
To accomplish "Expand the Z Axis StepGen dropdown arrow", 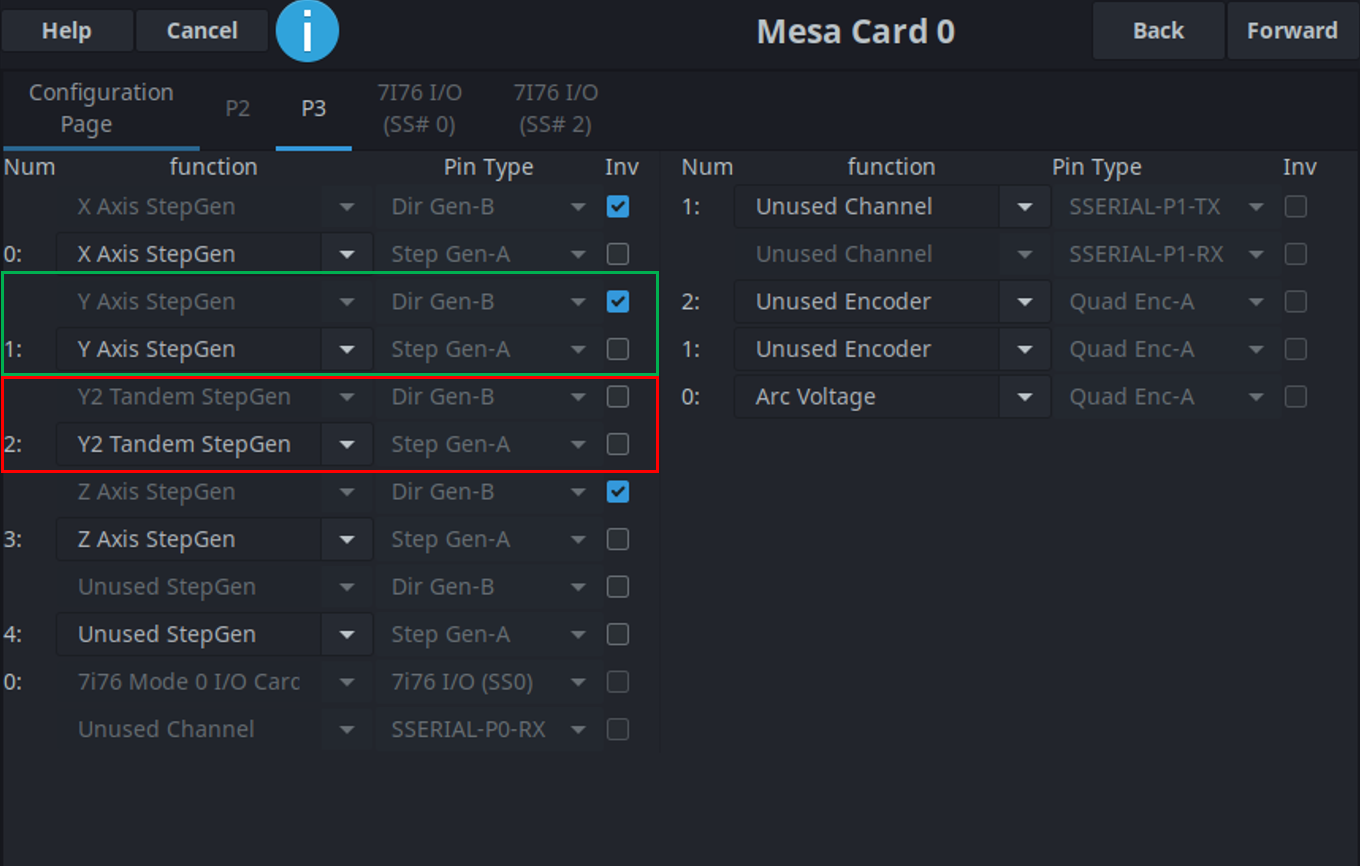I will [x=347, y=539].
